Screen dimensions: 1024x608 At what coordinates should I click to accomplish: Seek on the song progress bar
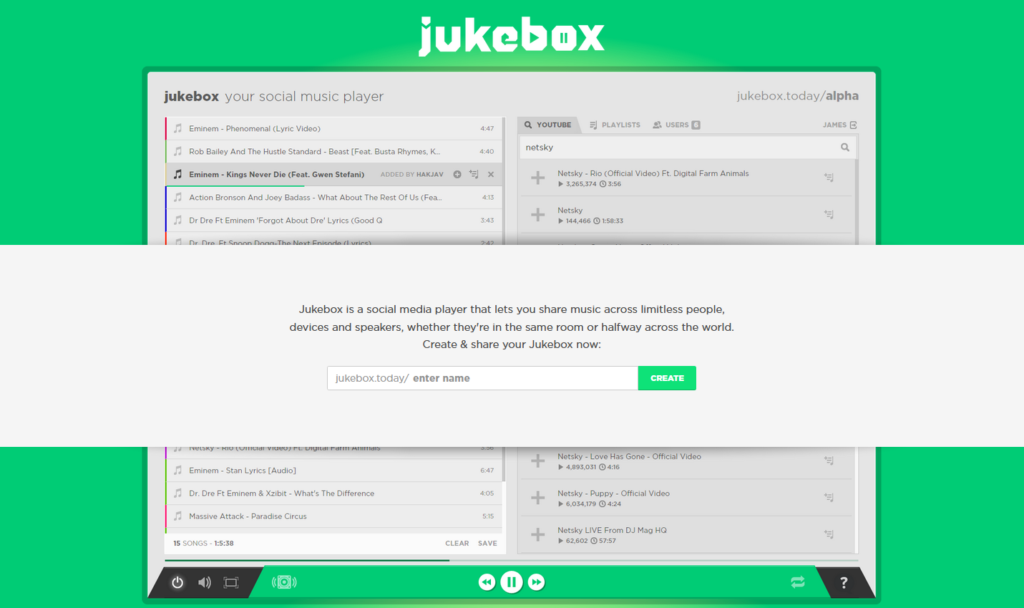[x=511, y=560]
